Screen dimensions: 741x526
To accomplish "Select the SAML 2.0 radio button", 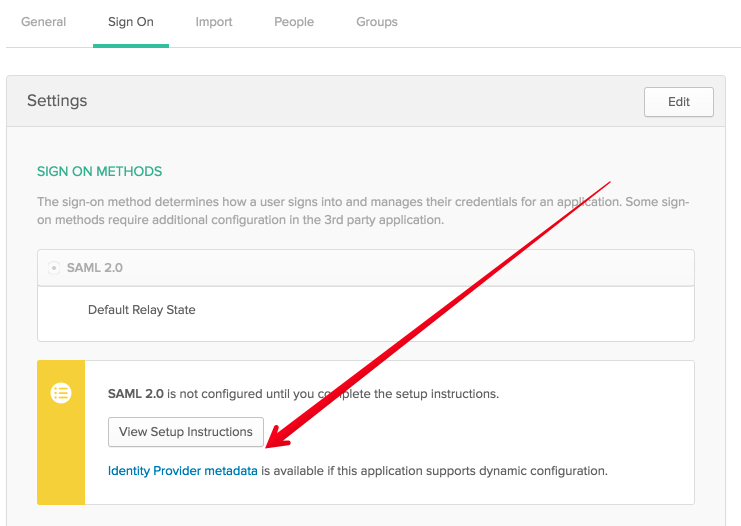I will (x=54, y=268).
